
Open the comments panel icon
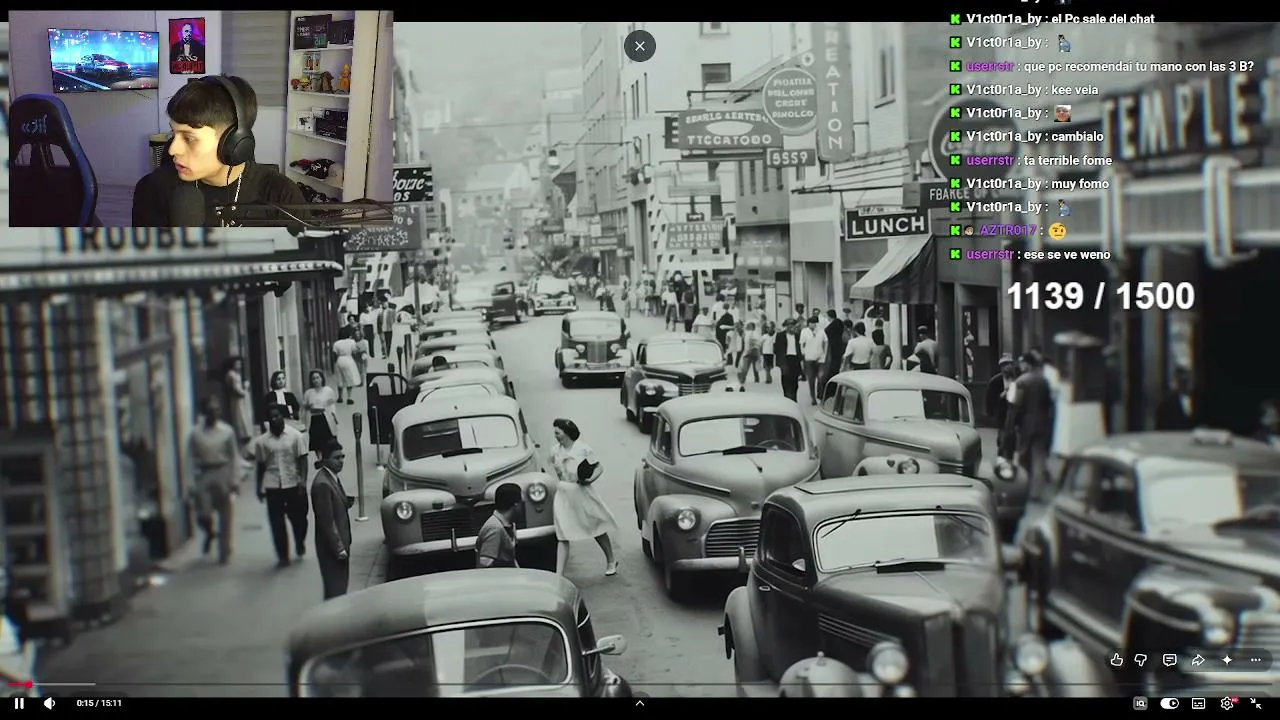1169,660
